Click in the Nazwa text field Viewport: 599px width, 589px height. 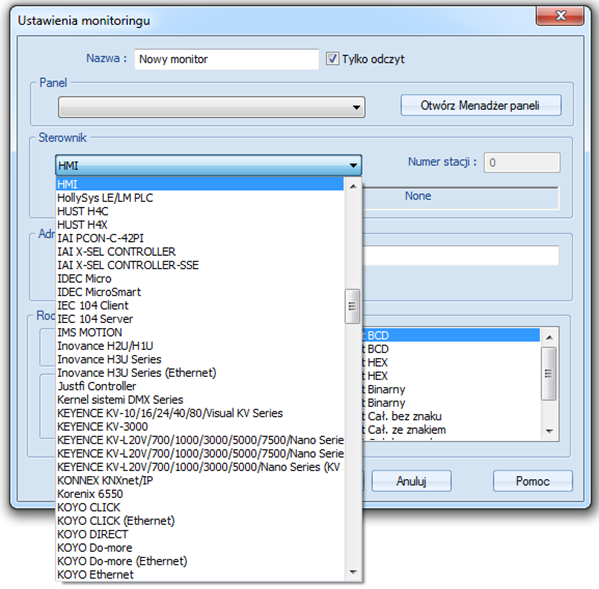click(227, 59)
